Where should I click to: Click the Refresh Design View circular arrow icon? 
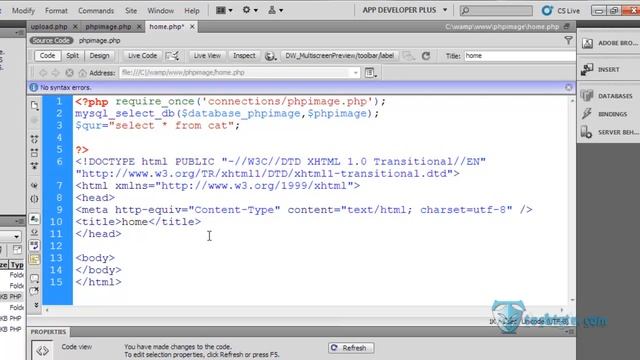(x=426, y=56)
